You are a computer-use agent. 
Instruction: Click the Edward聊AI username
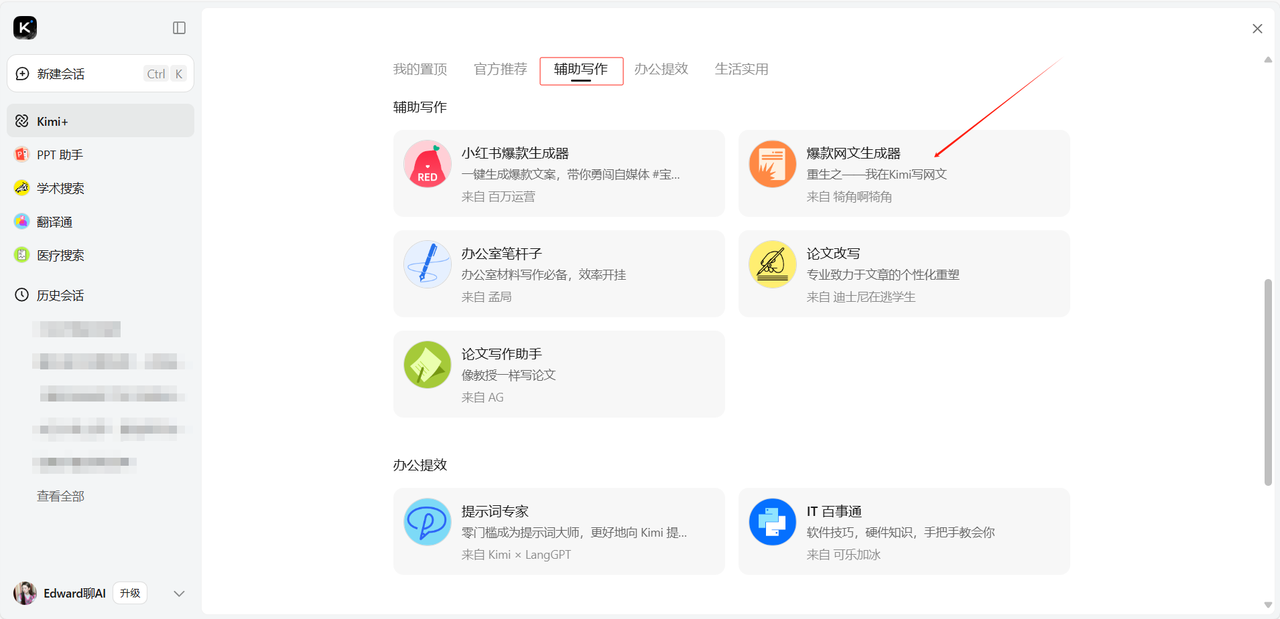[75, 593]
